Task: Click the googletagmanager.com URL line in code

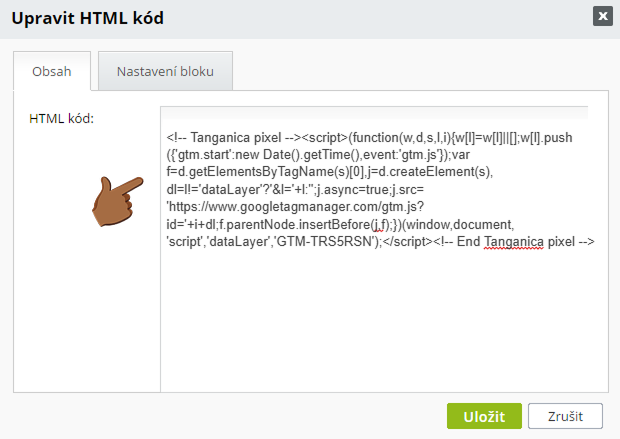Action: [295, 207]
